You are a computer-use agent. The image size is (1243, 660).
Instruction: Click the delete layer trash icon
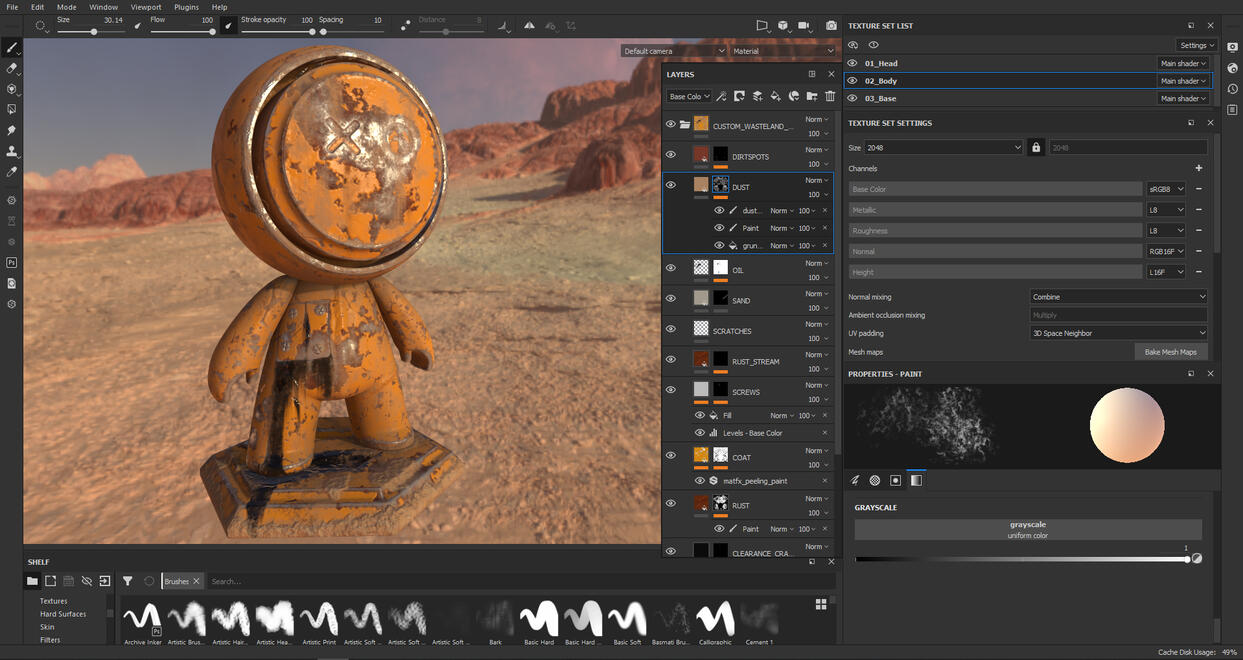(829, 96)
